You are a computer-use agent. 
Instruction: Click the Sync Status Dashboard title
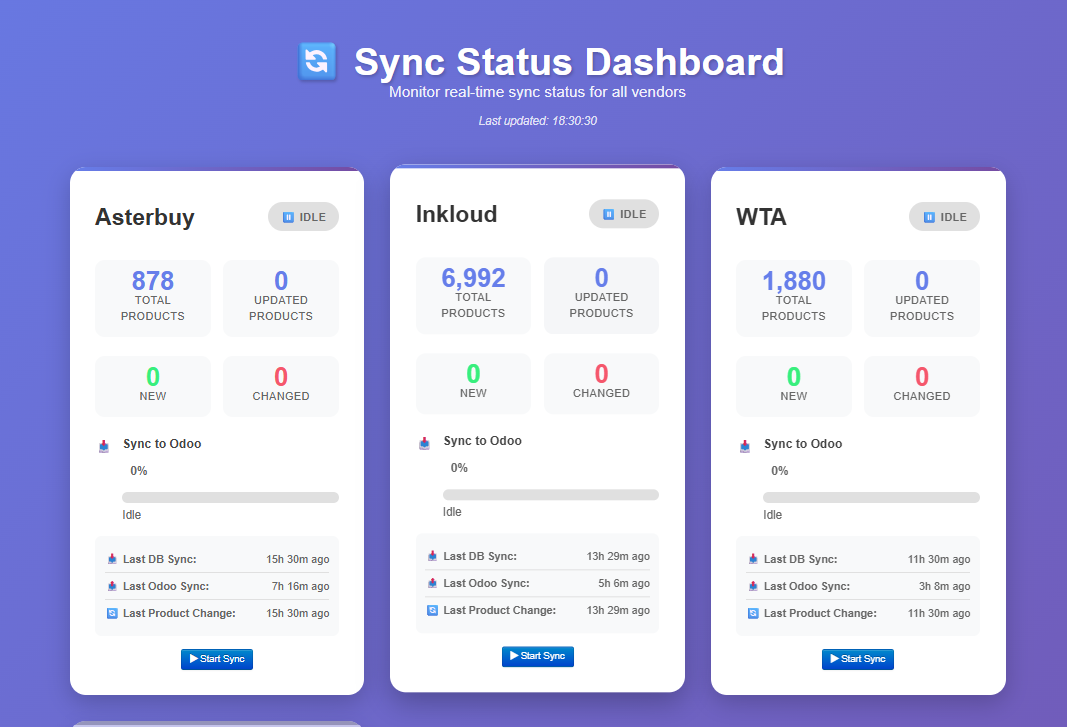point(569,62)
